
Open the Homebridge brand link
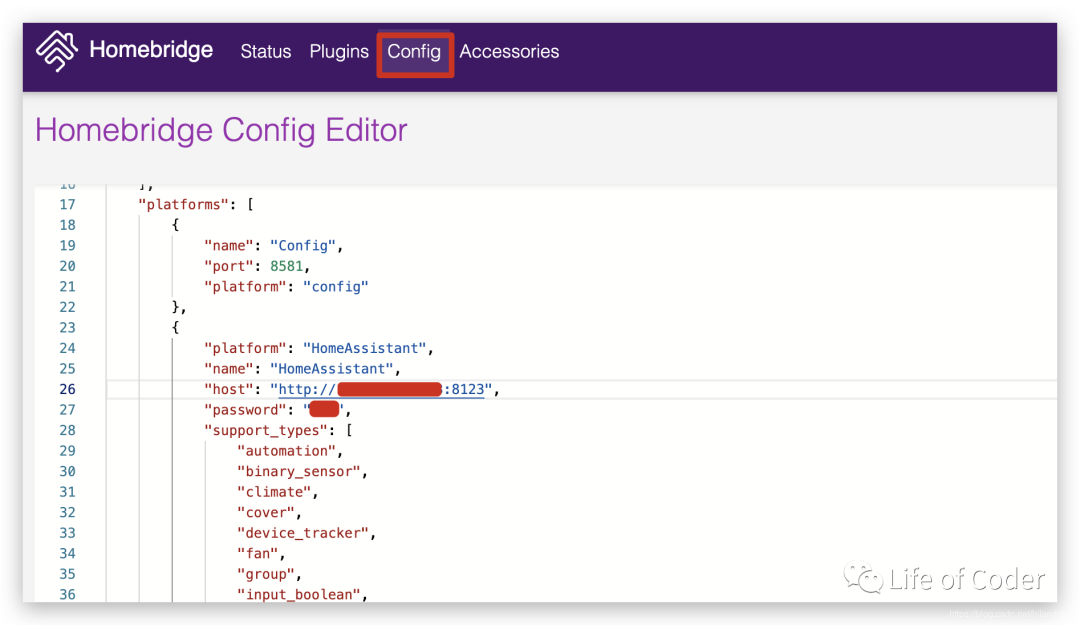151,50
